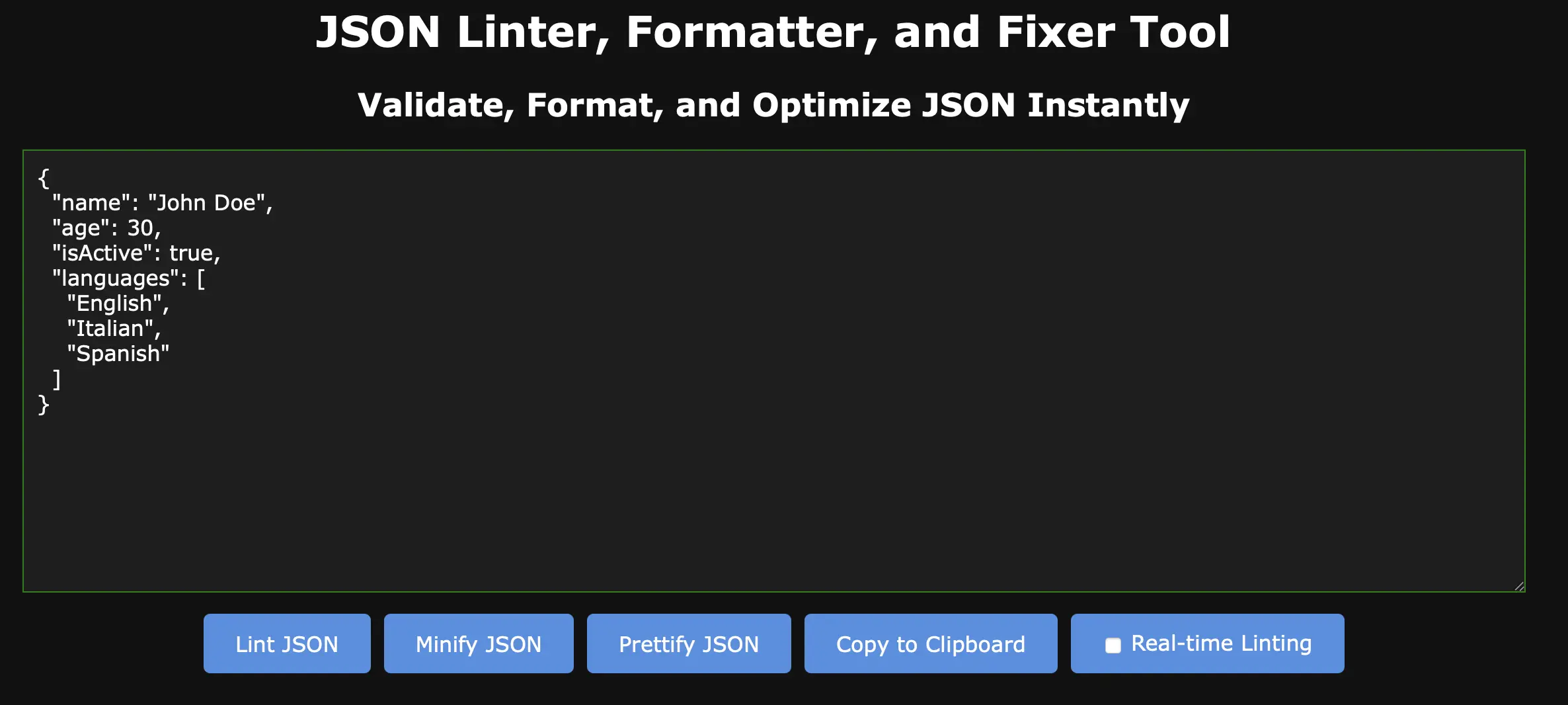
Task: Click the "languages" key in the JSON
Action: coord(116,278)
